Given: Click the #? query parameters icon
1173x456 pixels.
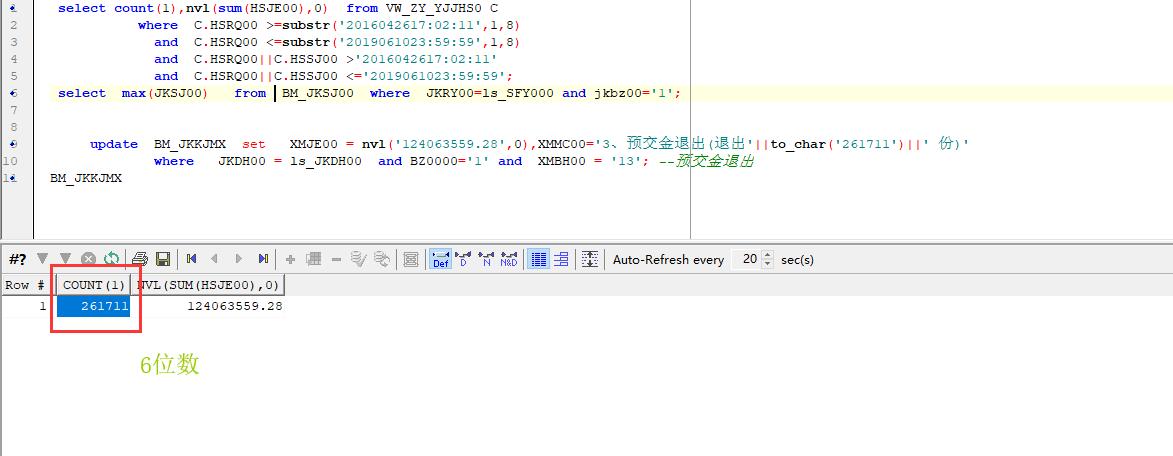Looking at the screenshot, I should [x=16, y=259].
